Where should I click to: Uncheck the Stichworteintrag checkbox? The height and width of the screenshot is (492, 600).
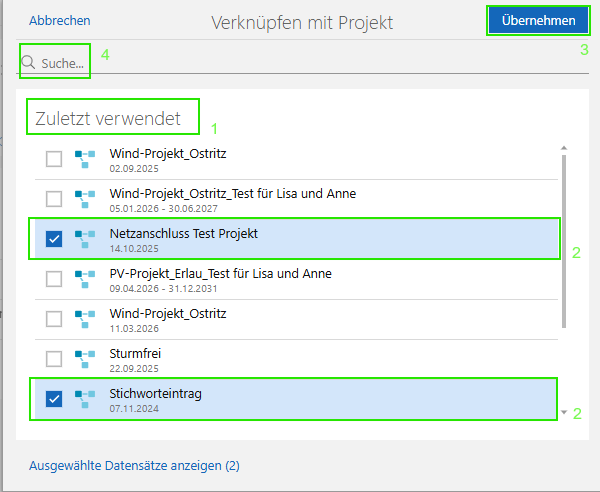(54, 399)
